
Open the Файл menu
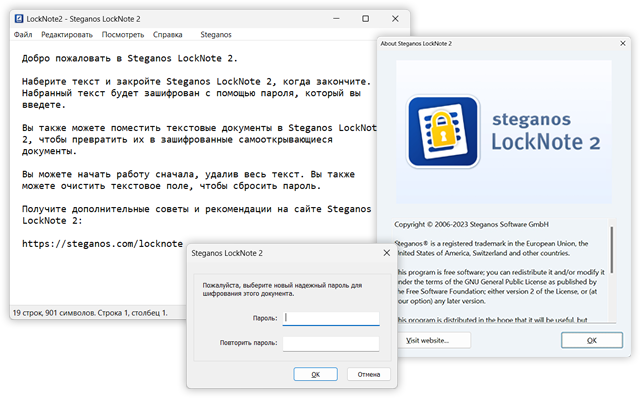coord(23,35)
